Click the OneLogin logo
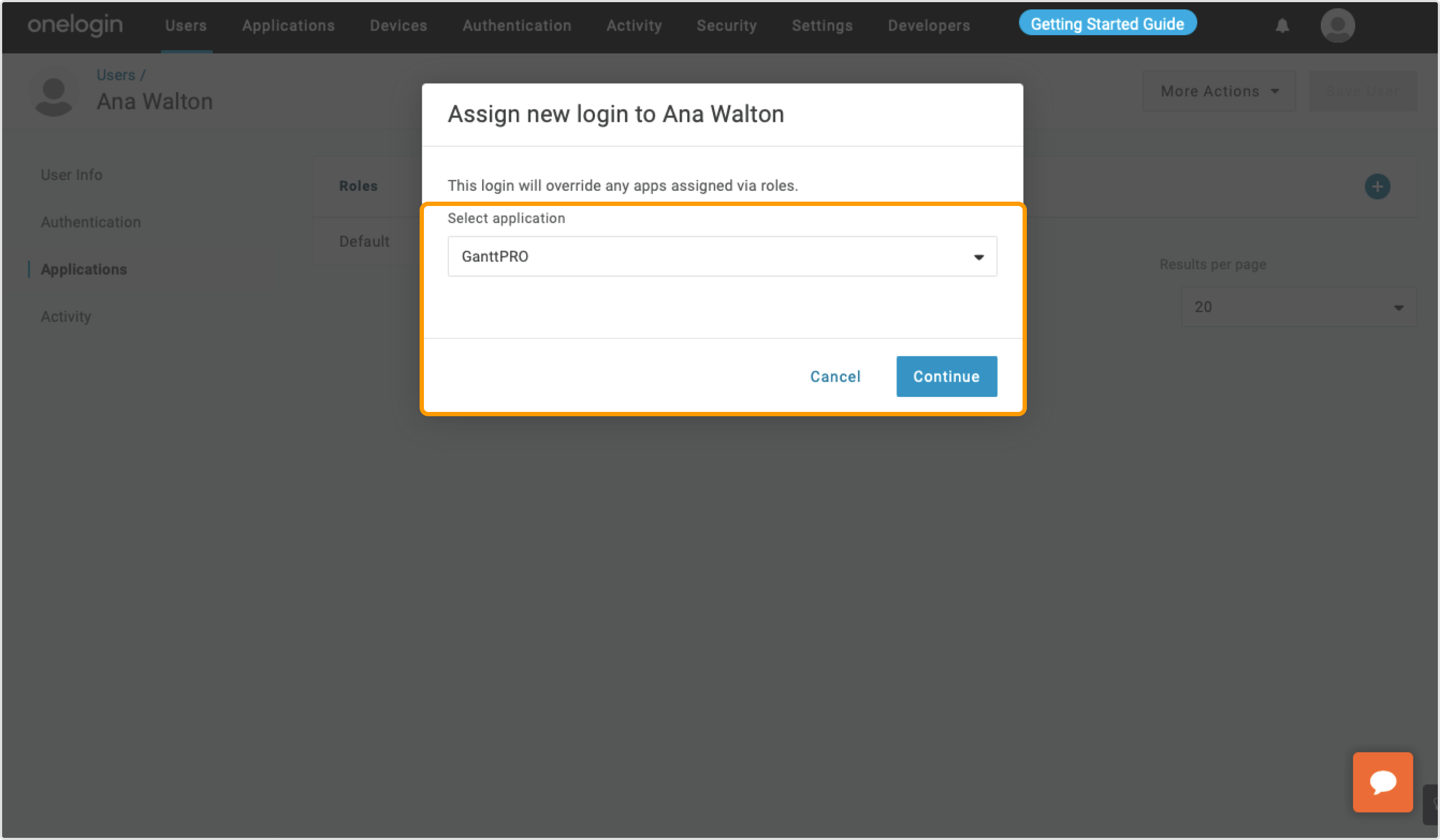Viewport: 1440px width, 840px height. point(75,25)
